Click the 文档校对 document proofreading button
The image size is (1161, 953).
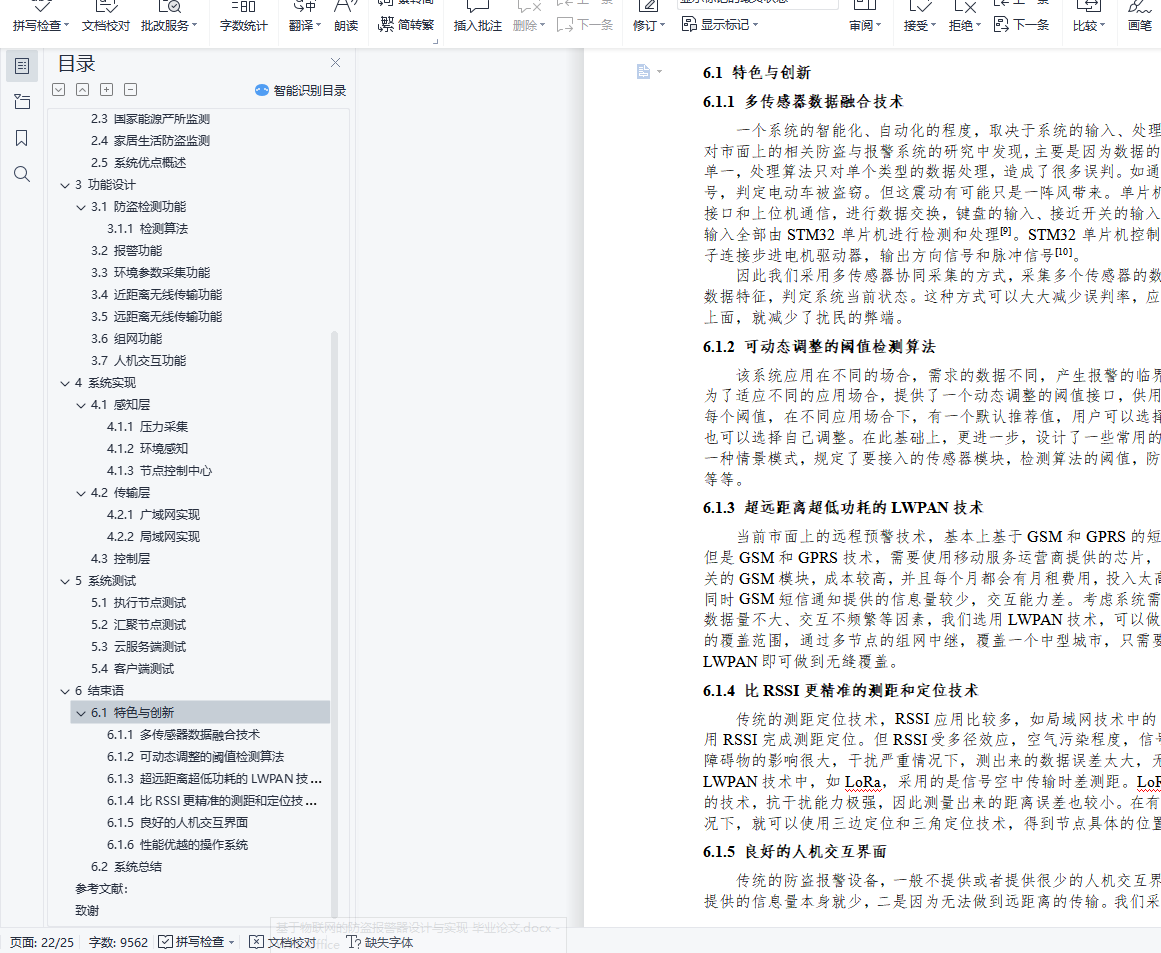click(105, 17)
